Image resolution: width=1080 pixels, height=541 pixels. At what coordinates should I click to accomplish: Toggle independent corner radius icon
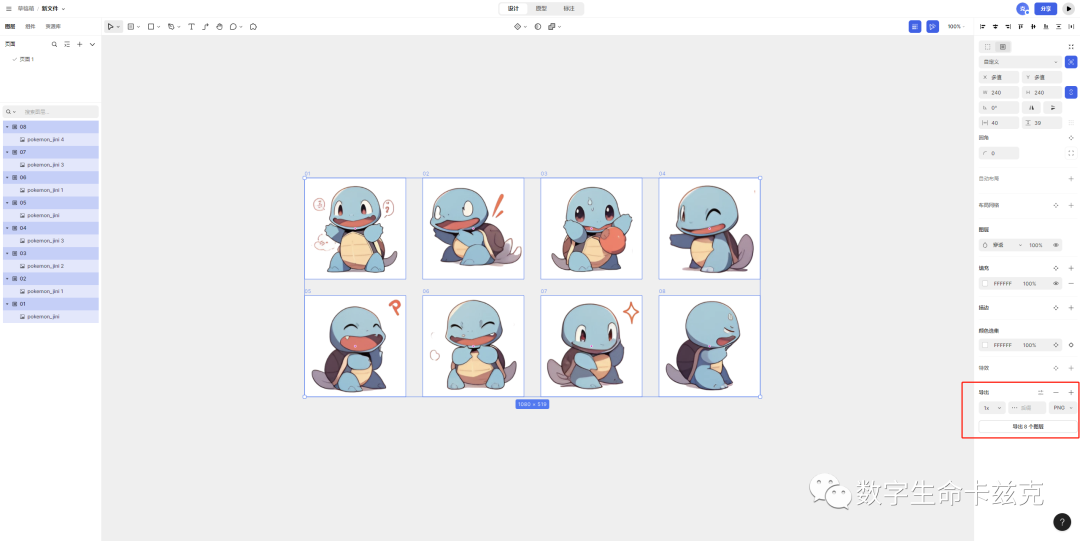click(x=1071, y=153)
